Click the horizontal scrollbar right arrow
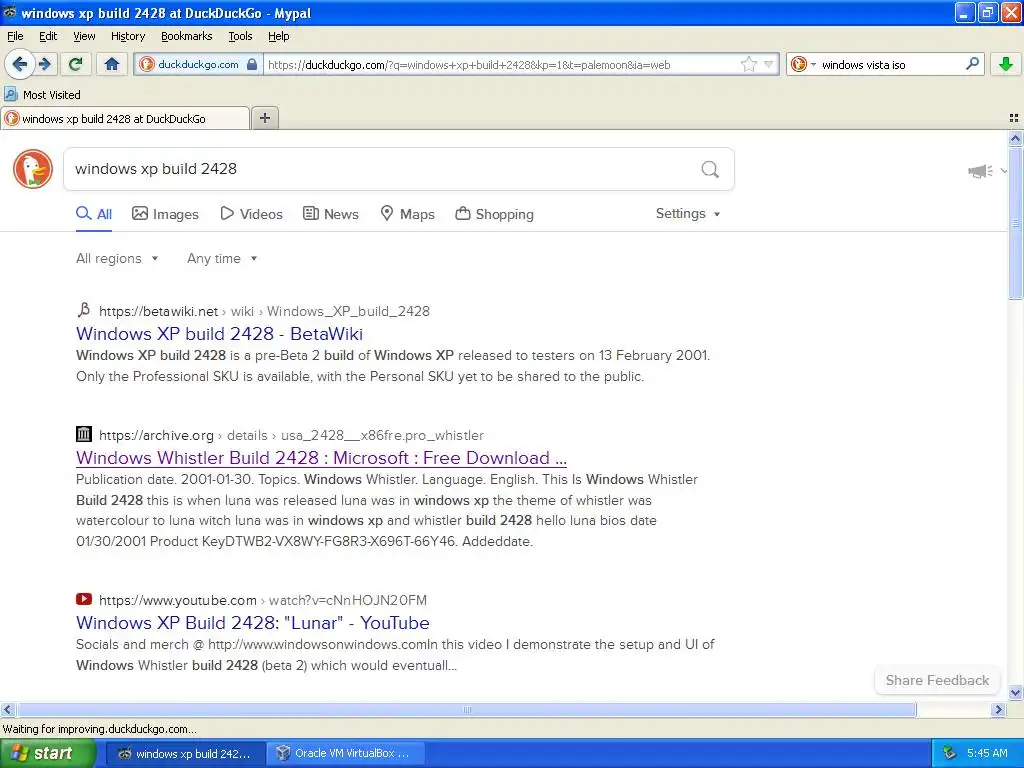 (x=998, y=709)
